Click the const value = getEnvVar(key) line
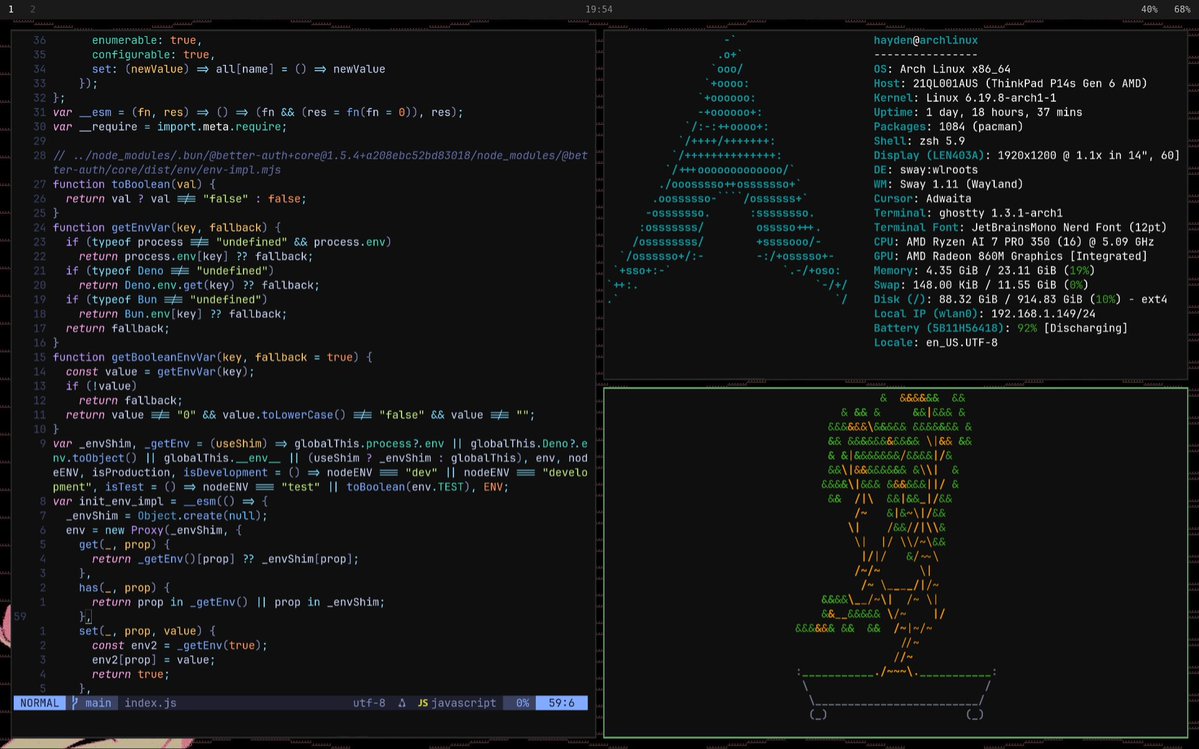 pyautogui.click(x=160, y=371)
